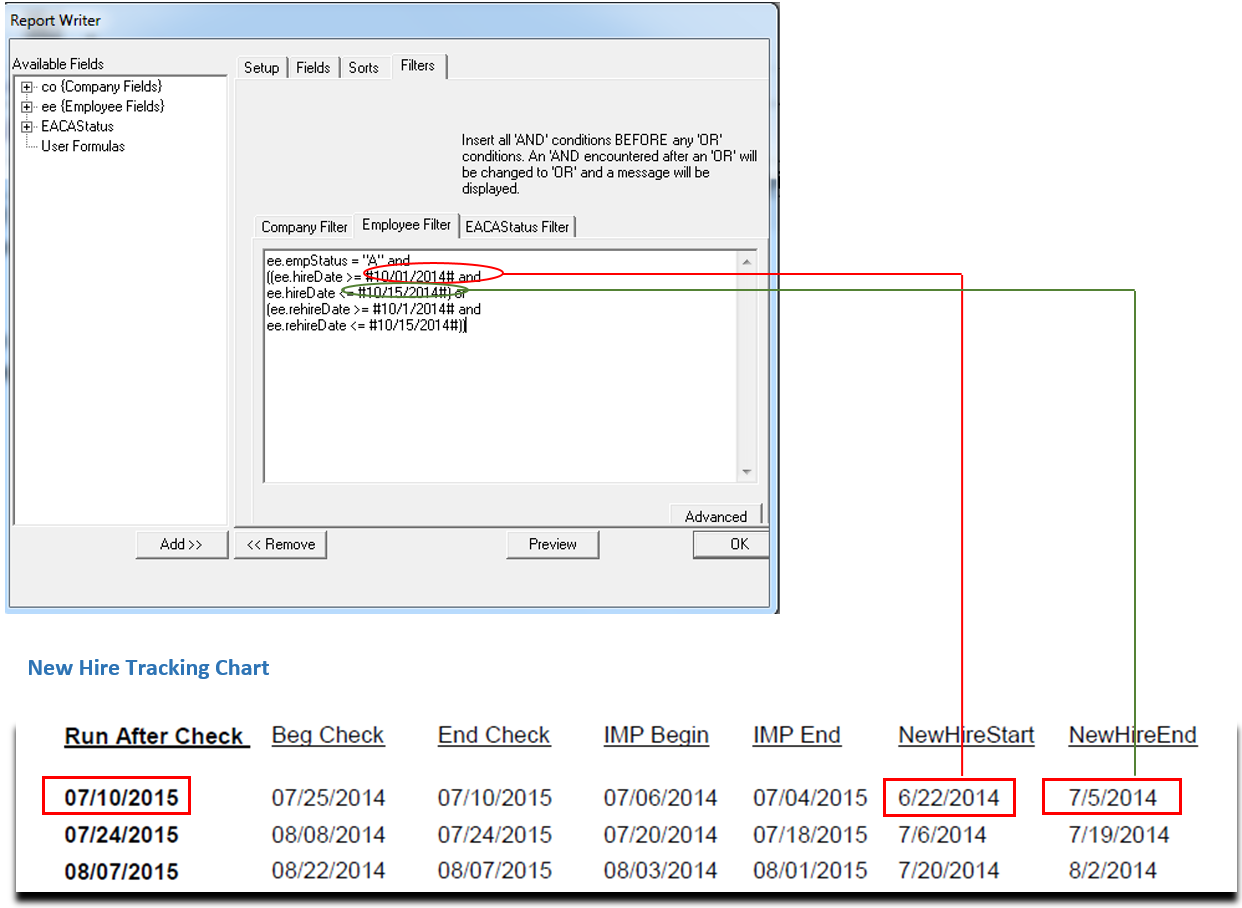Open the Fields tab
This screenshot has height=908, width=1242.
point(313,67)
